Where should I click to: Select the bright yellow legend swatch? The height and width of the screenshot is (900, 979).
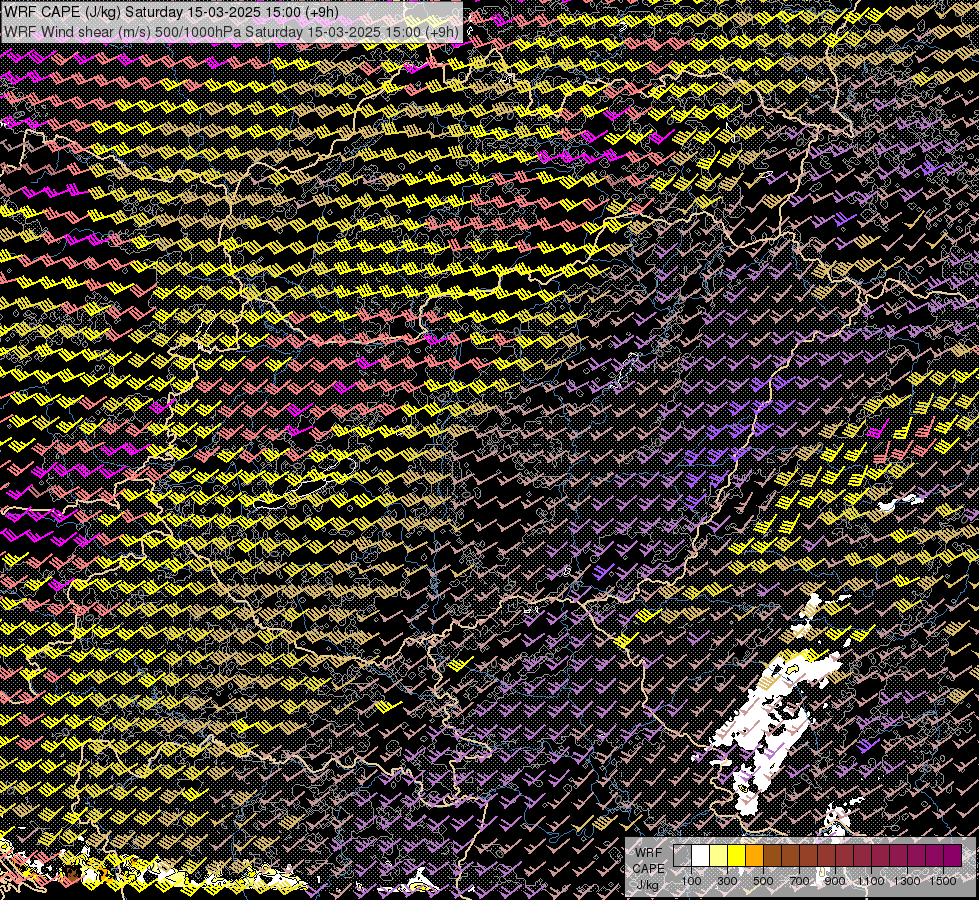click(x=737, y=855)
